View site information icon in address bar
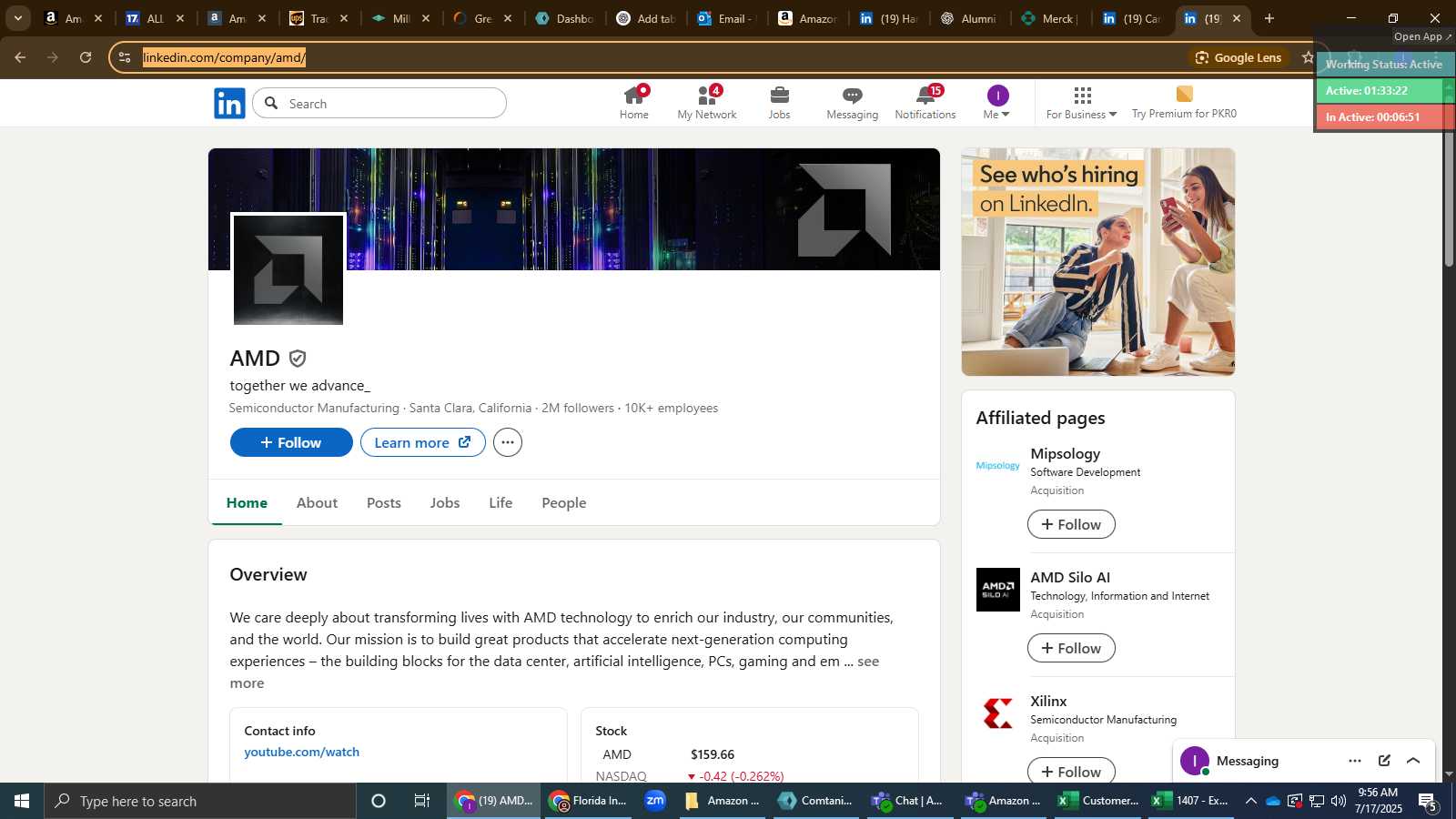This screenshot has height=819, width=1456. (125, 57)
